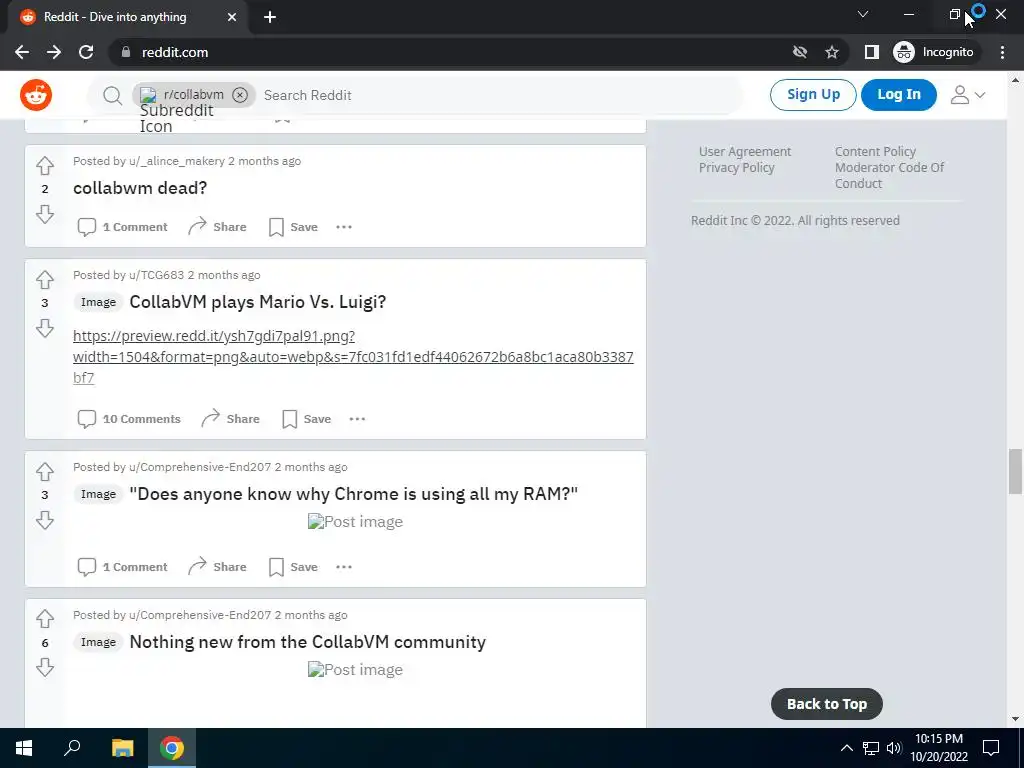Viewport: 1024px width, 768px height.
Task: Open the Chrome RAM post title
Action: tap(353, 494)
